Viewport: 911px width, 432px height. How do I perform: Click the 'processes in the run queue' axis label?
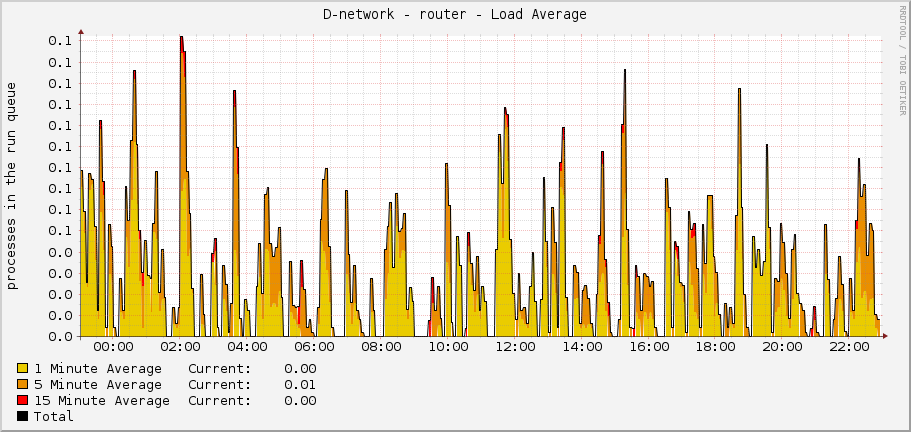click(12, 186)
